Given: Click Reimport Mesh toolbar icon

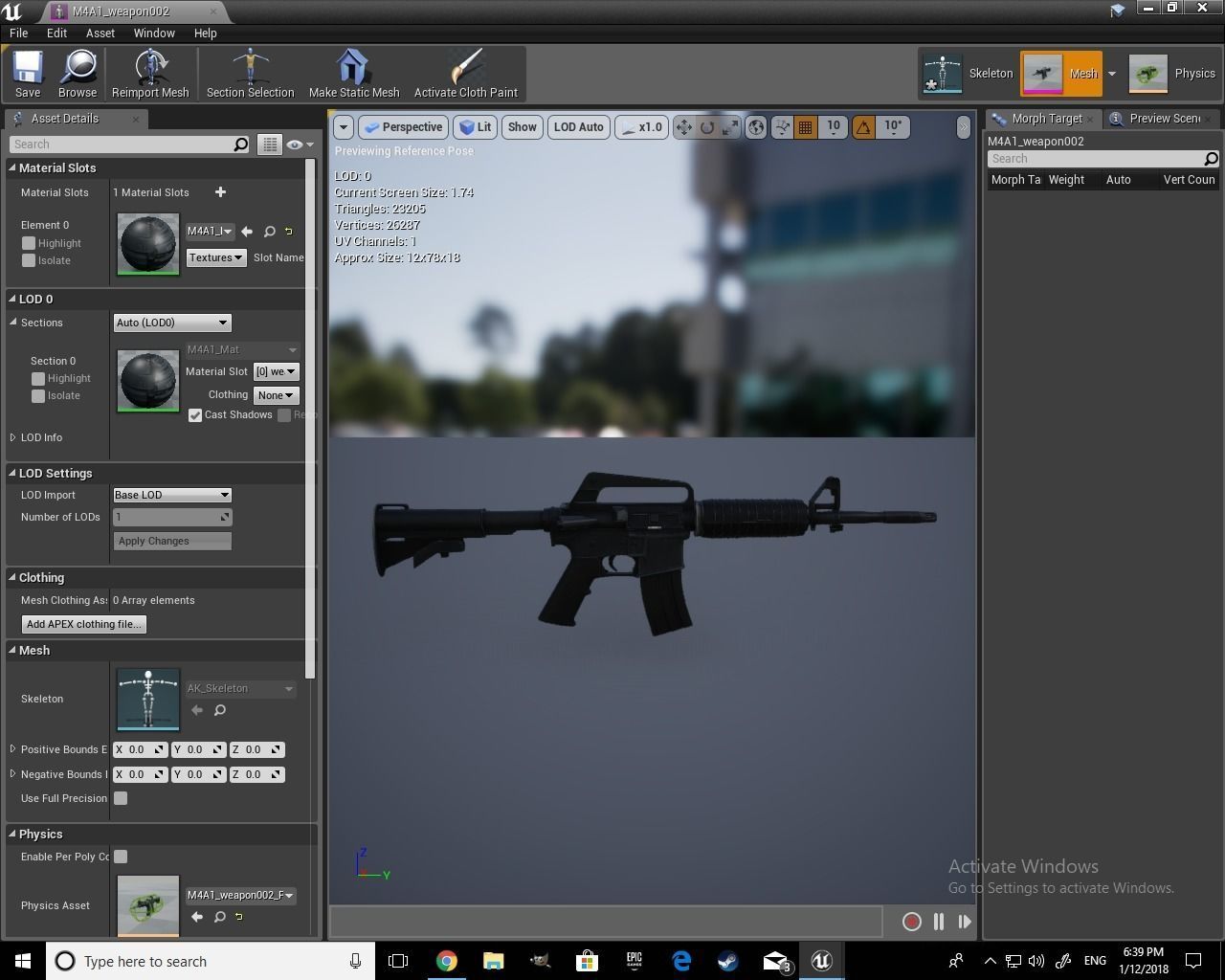Looking at the screenshot, I should pyautogui.click(x=150, y=75).
